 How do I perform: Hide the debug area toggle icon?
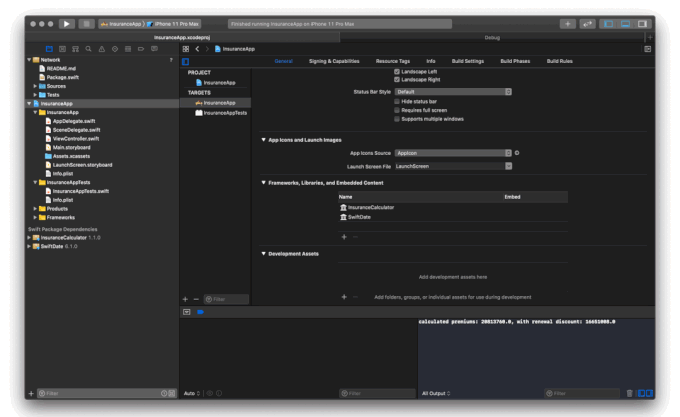point(186,312)
